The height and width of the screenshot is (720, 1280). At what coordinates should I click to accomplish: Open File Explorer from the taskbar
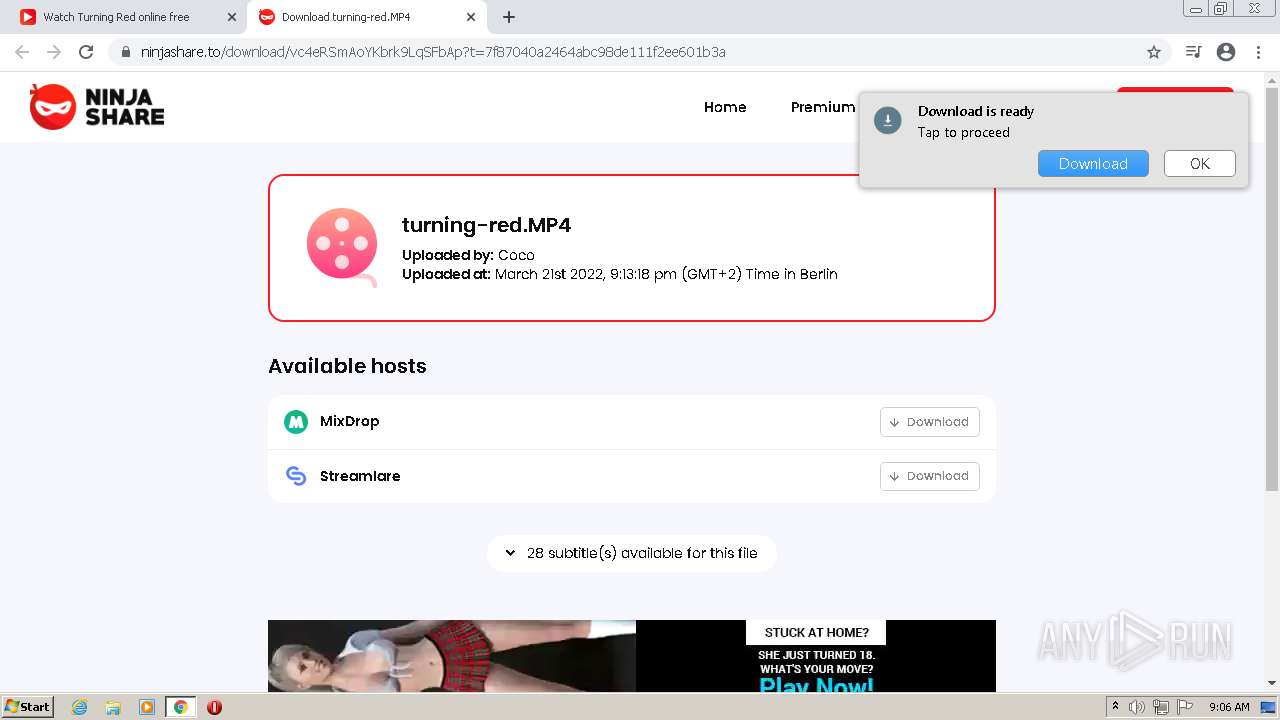(x=113, y=707)
